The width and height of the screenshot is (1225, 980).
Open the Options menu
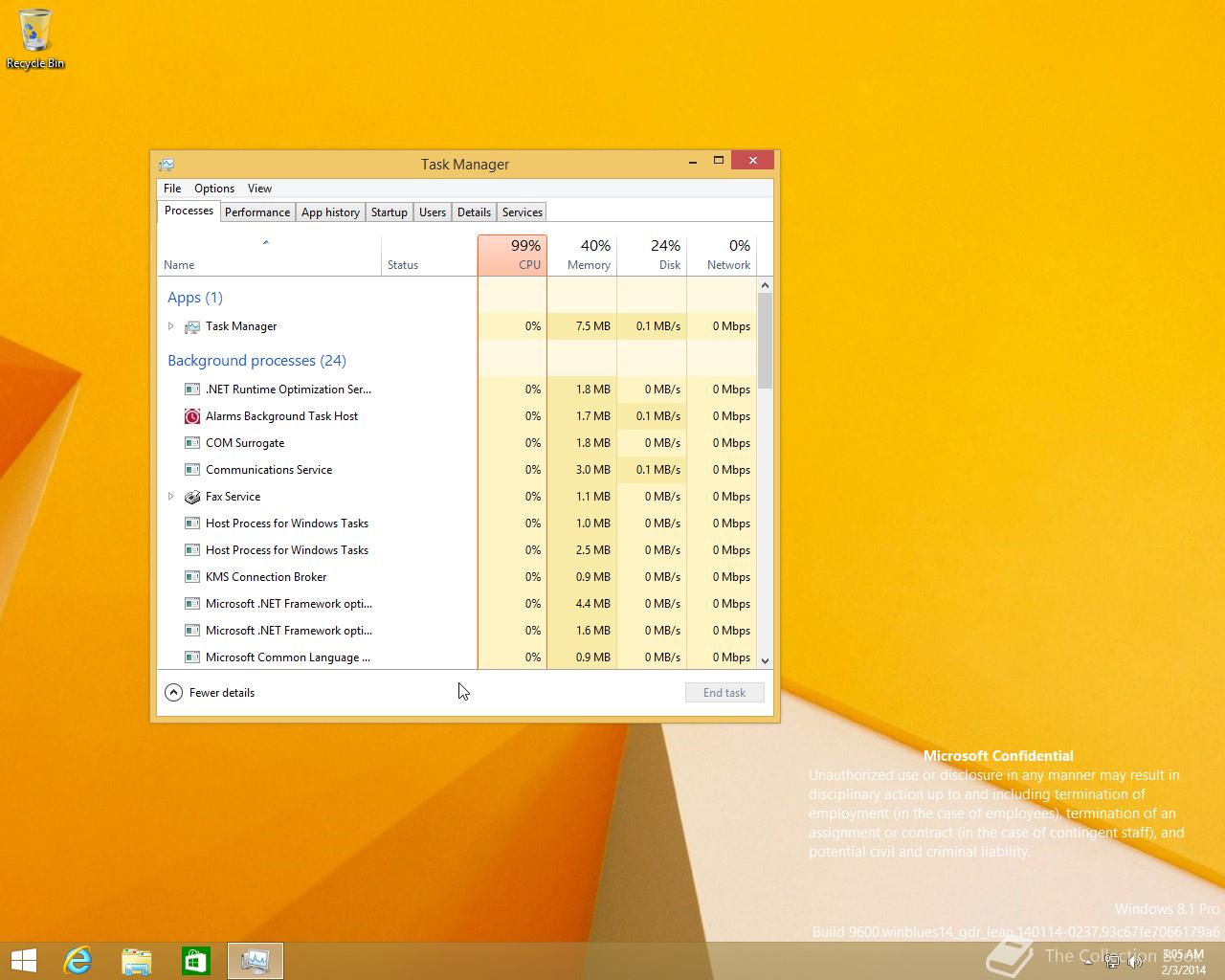pyautogui.click(x=214, y=189)
